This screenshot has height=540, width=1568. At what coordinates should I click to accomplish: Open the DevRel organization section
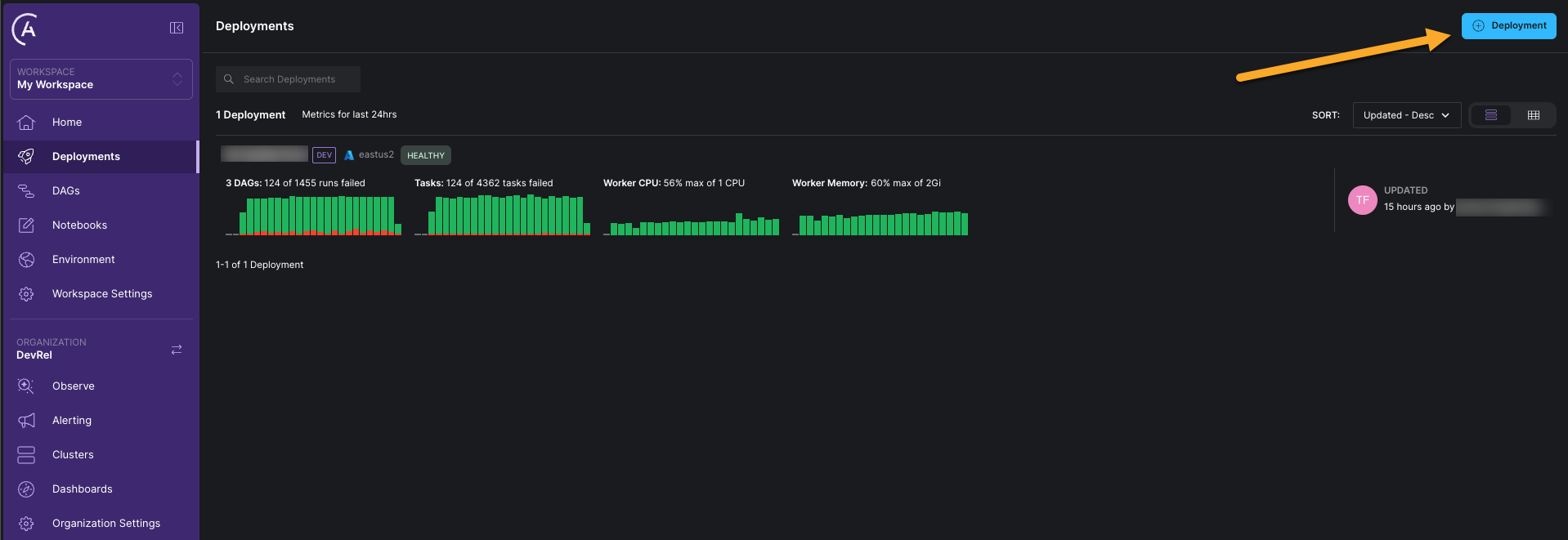(34, 355)
